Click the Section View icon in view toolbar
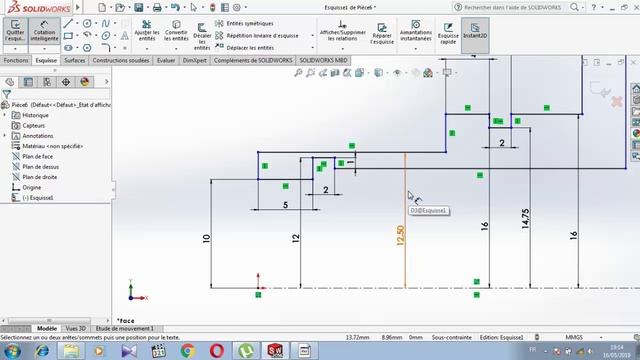The width and height of the screenshot is (640, 360). click(335, 73)
